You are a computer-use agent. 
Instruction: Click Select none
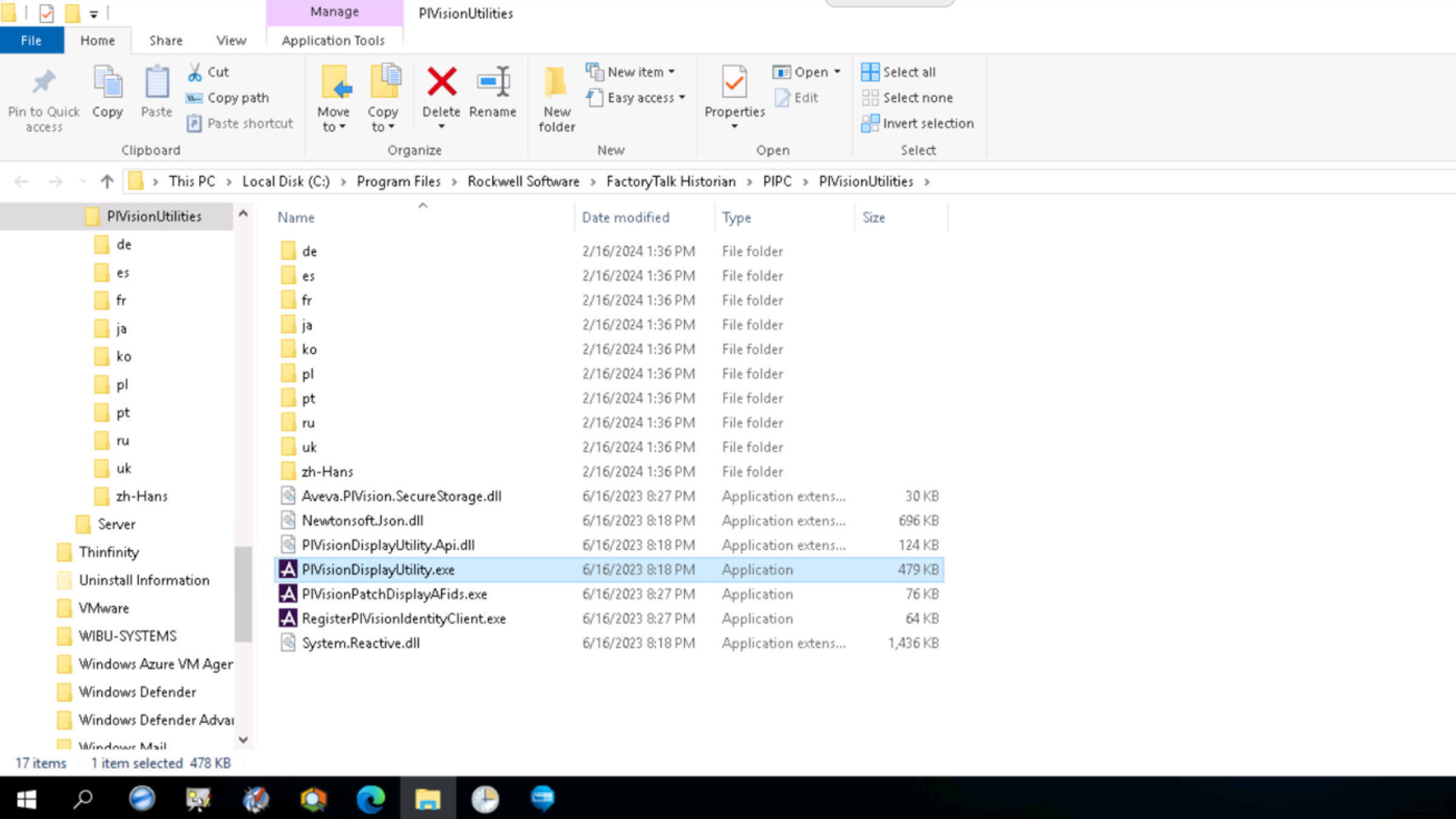[907, 98]
